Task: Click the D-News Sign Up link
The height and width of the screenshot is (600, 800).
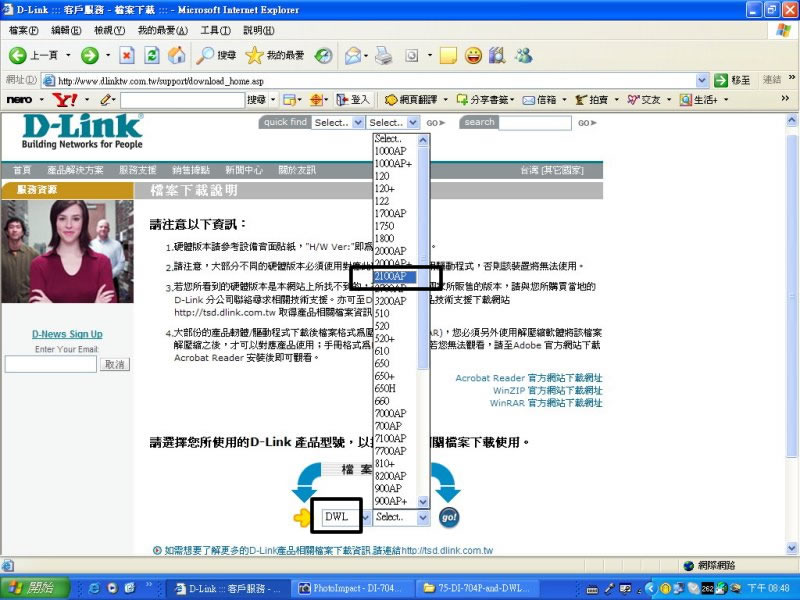Action: pos(67,334)
